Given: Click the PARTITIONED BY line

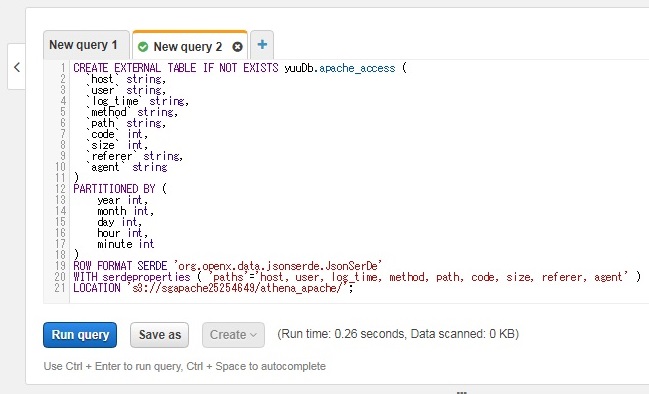Looking at the screenshot, I should point(120,189).
